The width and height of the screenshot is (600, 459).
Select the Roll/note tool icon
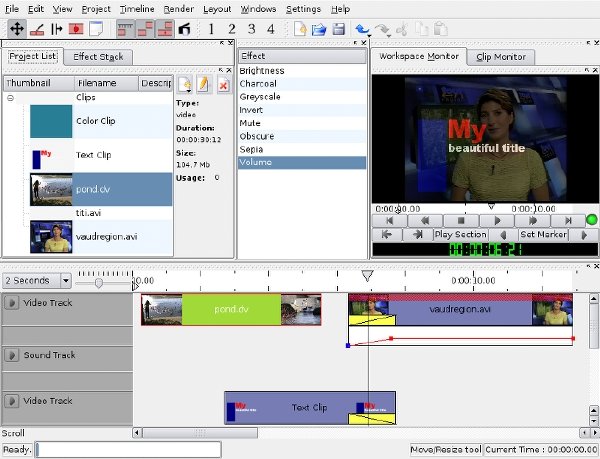pos(96,29)
